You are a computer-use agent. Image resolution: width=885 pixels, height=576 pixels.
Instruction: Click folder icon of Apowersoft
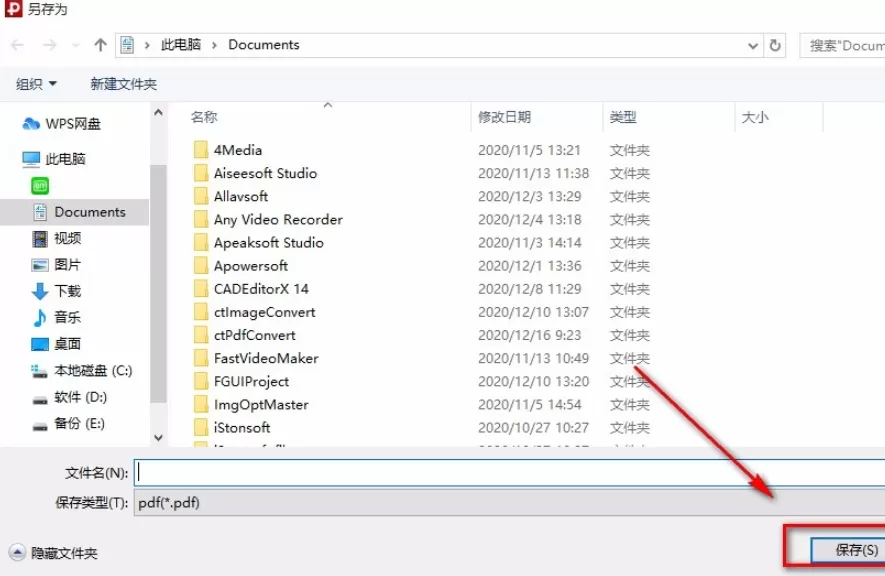pyautogui.click(x=200, y=266)
